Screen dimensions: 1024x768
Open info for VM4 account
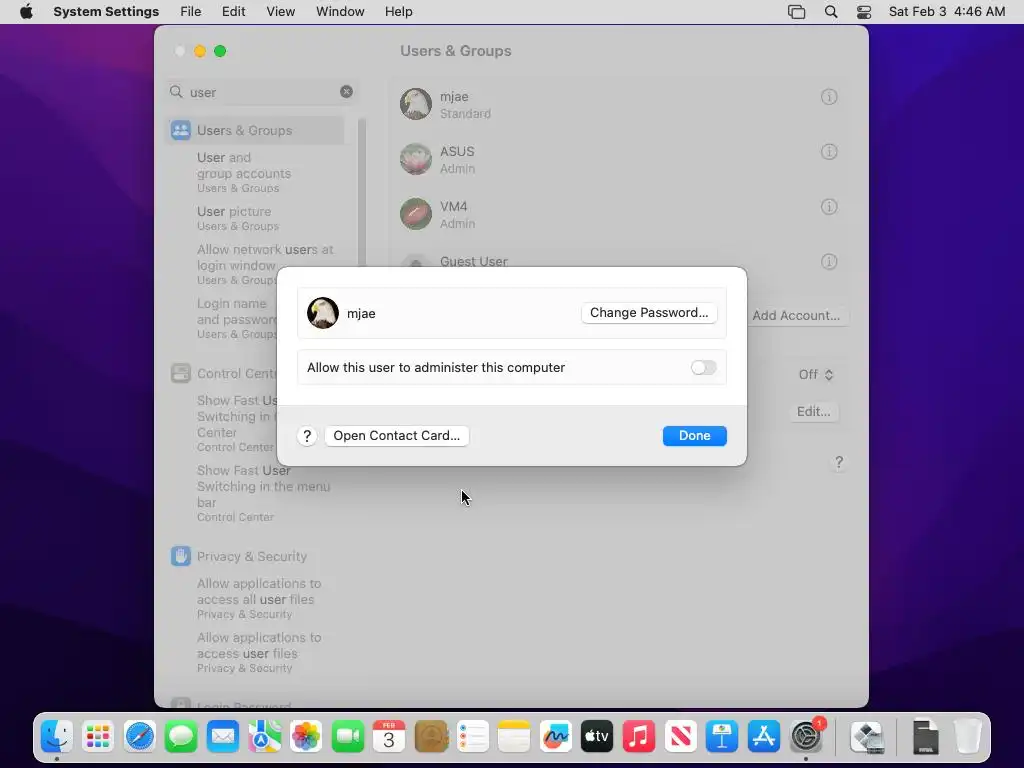tap(829, 207)
